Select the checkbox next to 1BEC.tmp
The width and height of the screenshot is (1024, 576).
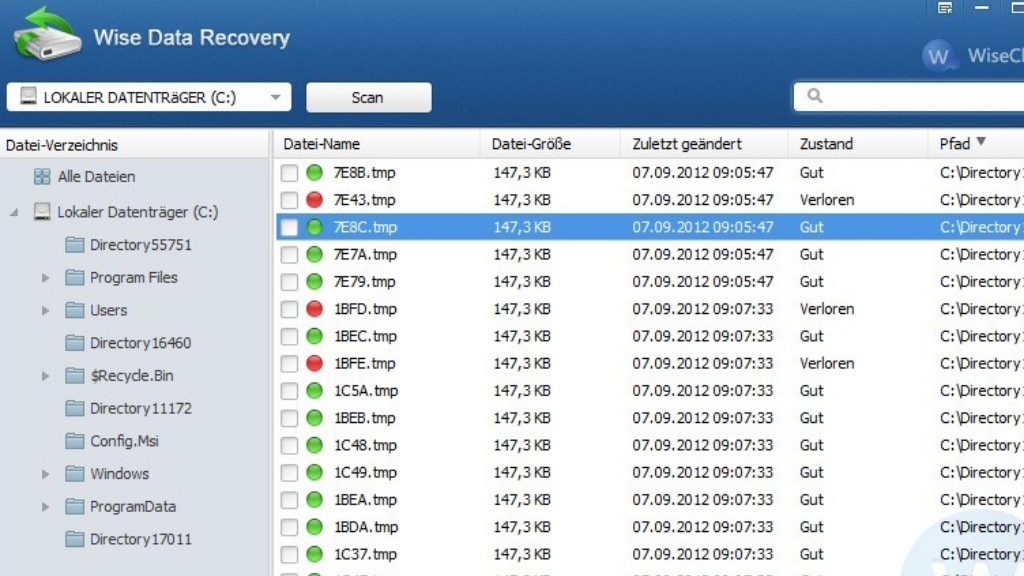coord(289,336)
